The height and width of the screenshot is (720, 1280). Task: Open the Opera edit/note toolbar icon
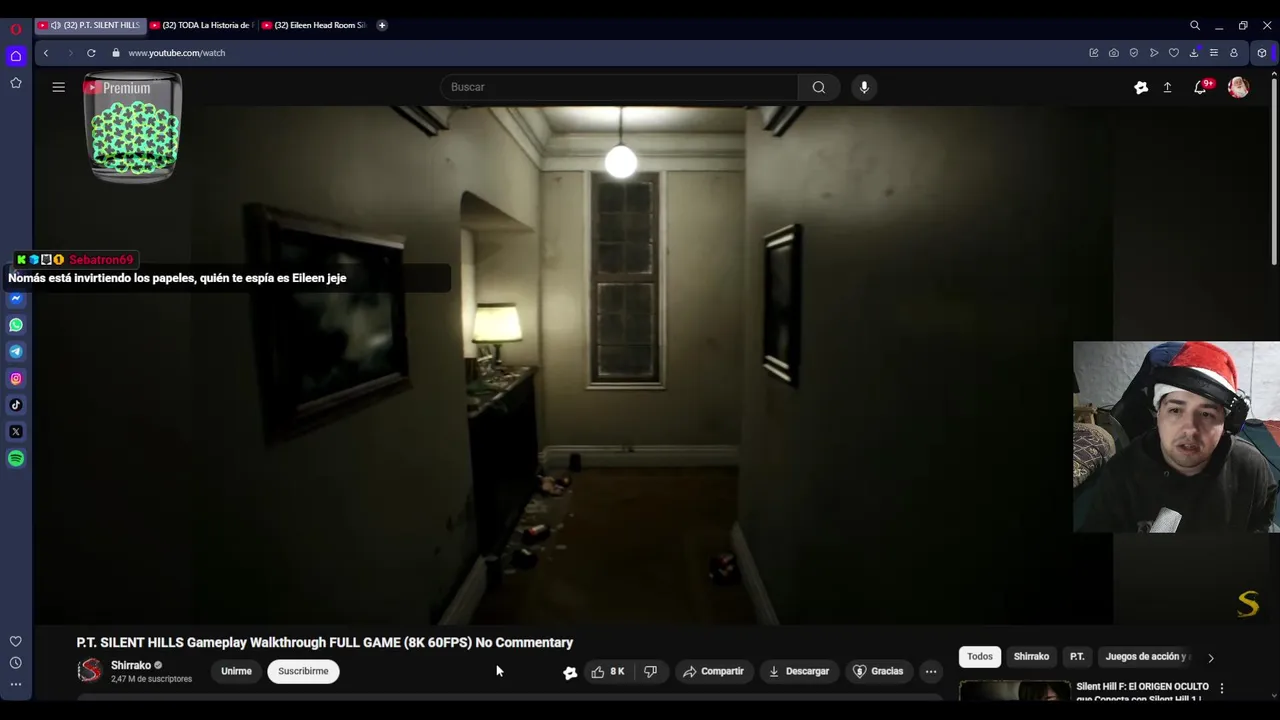1094,53
